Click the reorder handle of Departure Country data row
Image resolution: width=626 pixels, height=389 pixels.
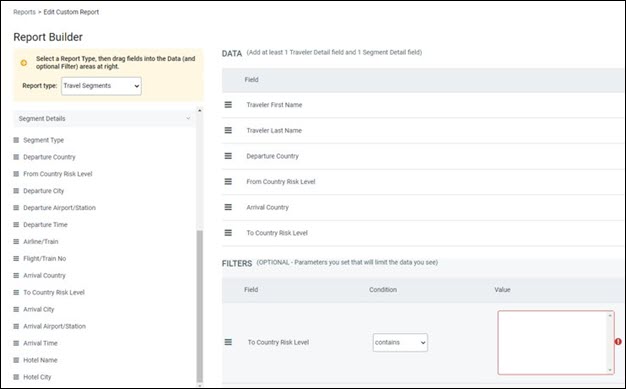pos(228,156)
